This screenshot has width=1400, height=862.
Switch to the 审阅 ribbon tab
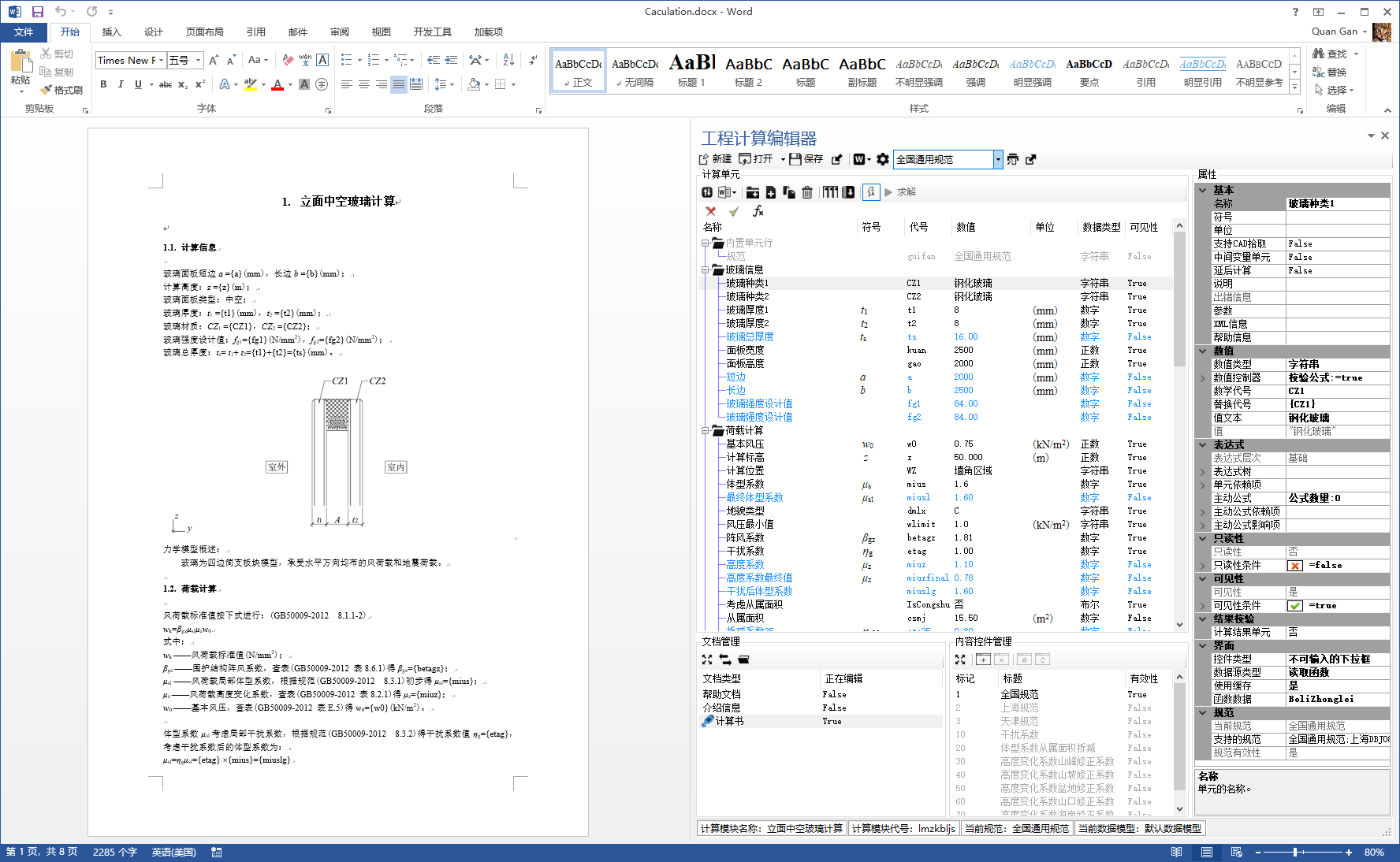click(340, 32)
